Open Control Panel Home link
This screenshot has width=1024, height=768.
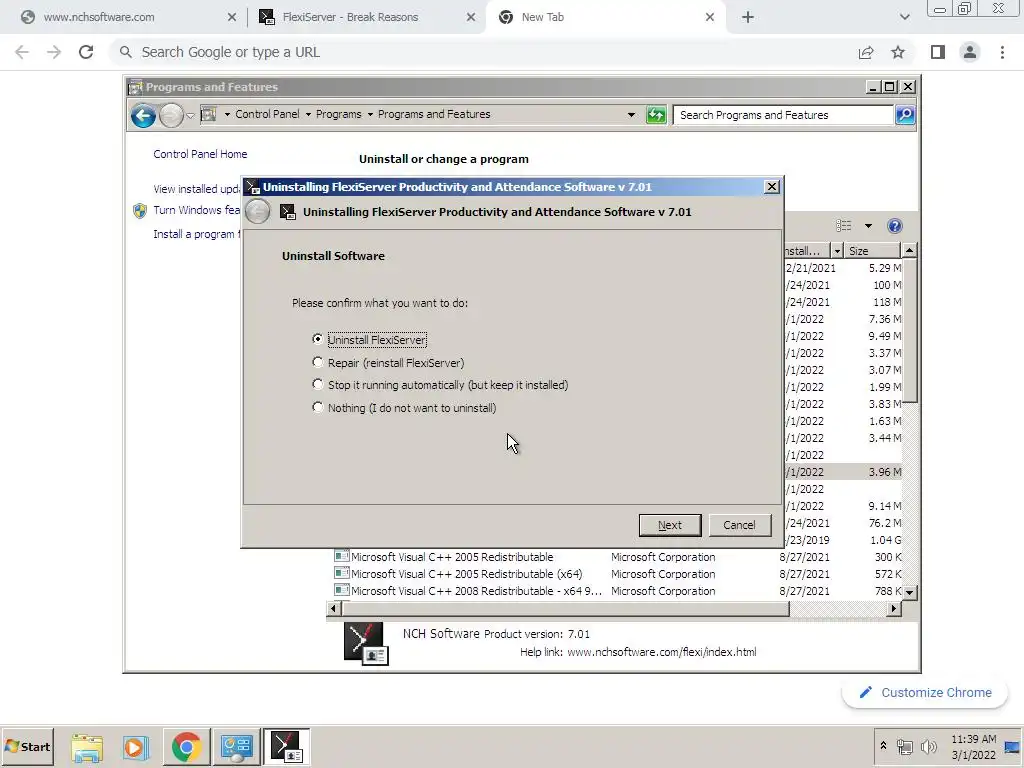[x=200, y=154]
